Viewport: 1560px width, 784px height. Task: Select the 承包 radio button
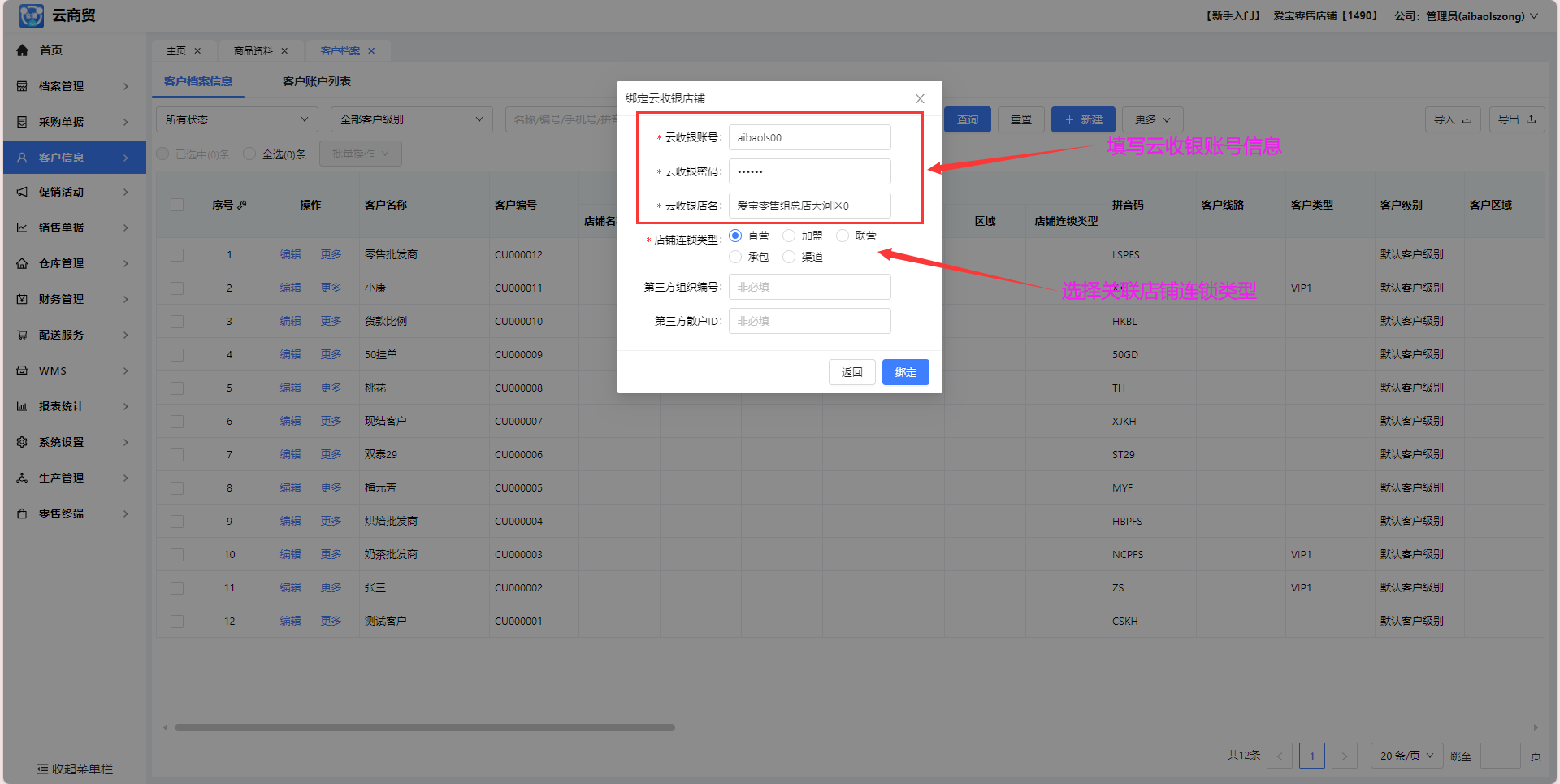coord(735,257)
